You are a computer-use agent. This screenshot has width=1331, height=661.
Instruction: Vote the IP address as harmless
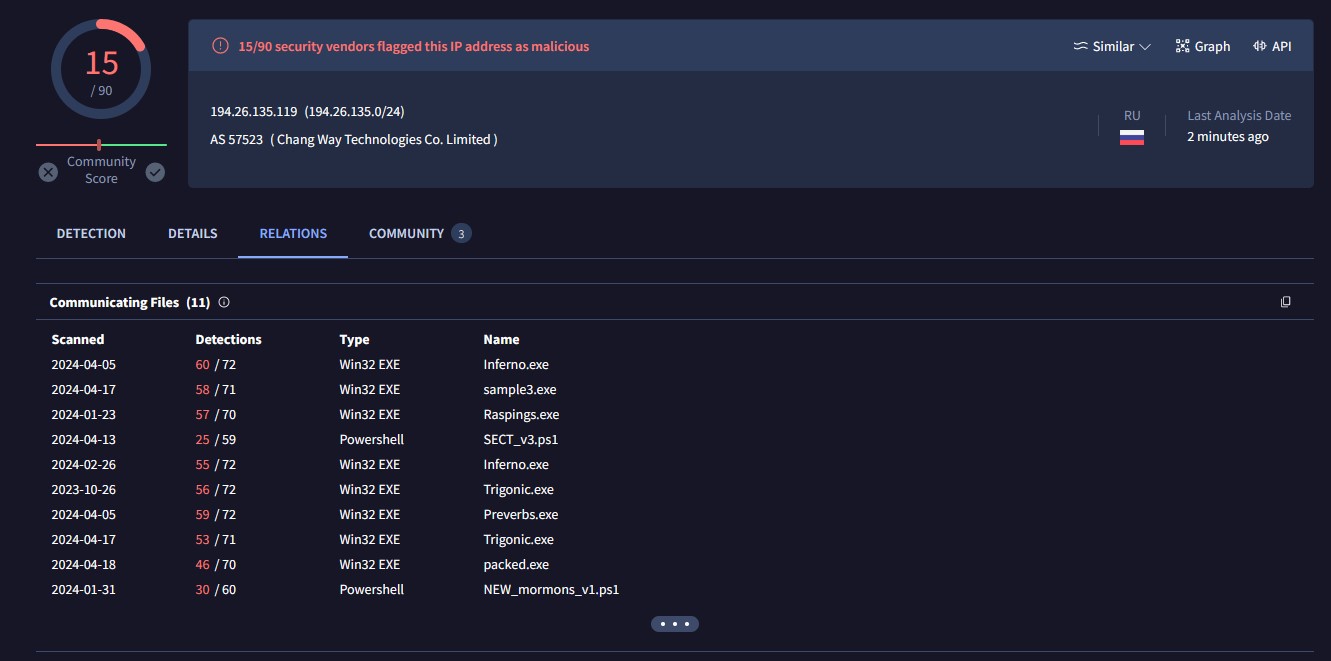[x=155, y=172]
